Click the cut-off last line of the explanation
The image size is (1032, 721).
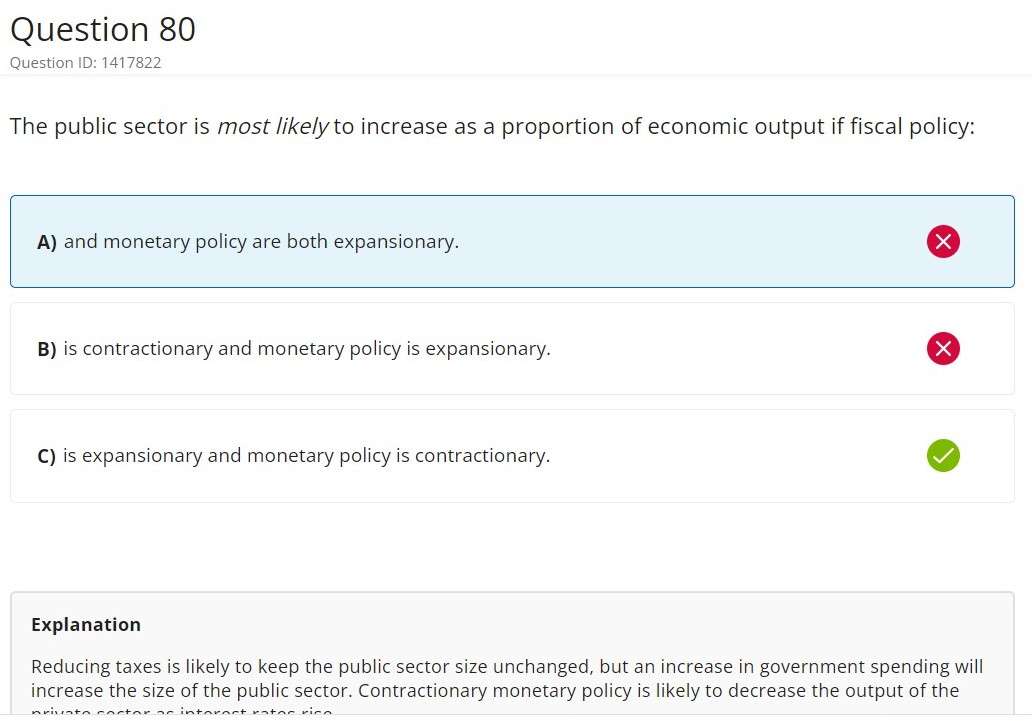point(181,712)
